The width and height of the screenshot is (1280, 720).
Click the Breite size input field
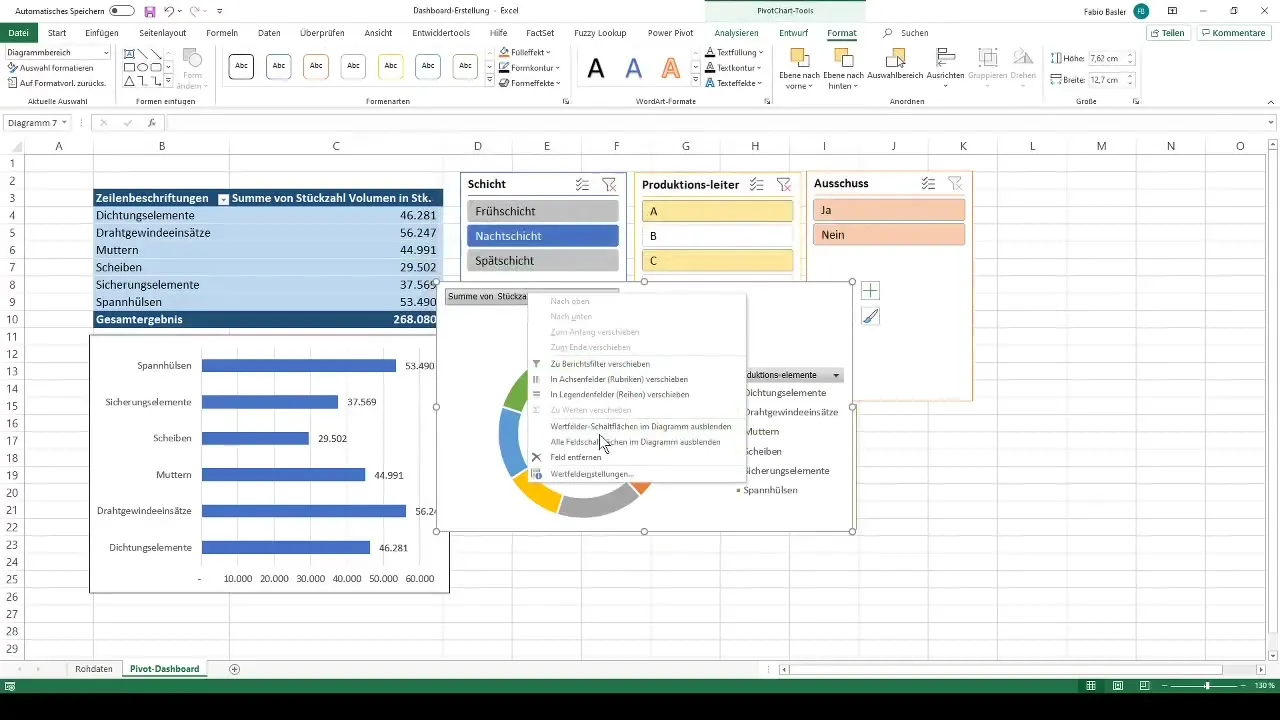pyautogui.click(x=1106, y=79)
